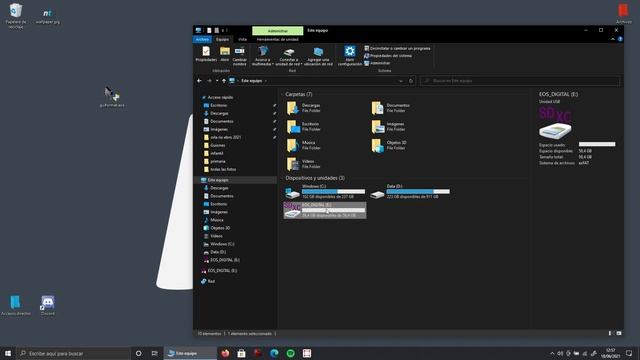Image resolution: width=640 pixels, height=360 pixels.
Task: Open the Descargas folder in Carpetas
Action: (304, 108)
